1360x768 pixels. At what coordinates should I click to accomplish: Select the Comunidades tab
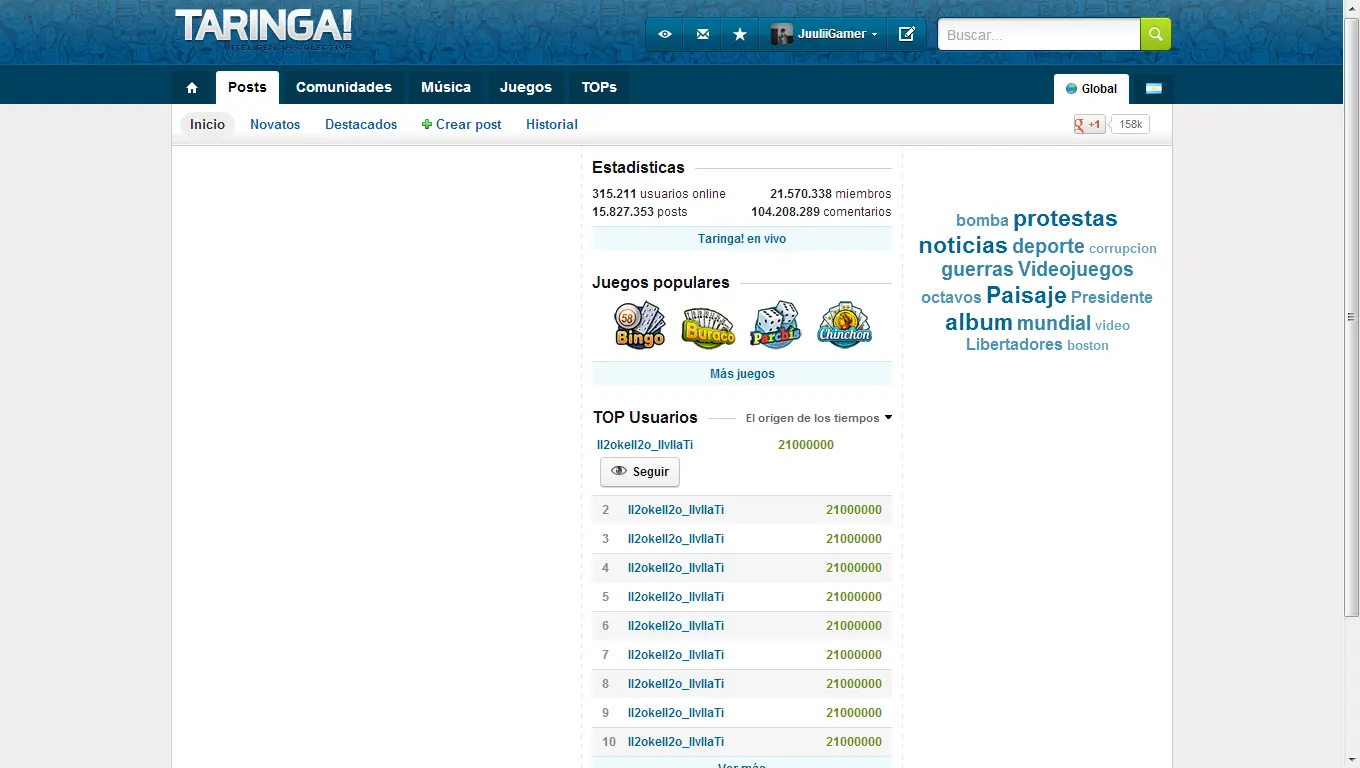click(x=344, y=87)
